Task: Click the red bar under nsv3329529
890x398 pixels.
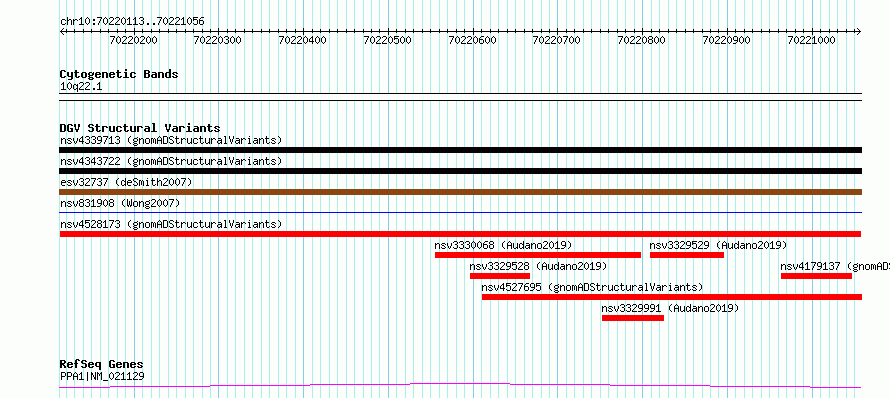Action: click(x=687, y=255)
